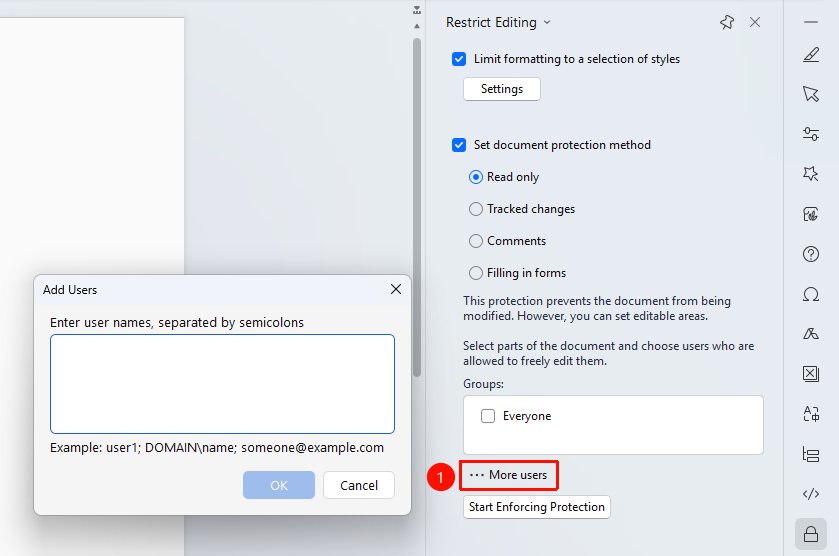Click the crossed box icon in sidebar
839x556 pixels.
tap(811, 374)
